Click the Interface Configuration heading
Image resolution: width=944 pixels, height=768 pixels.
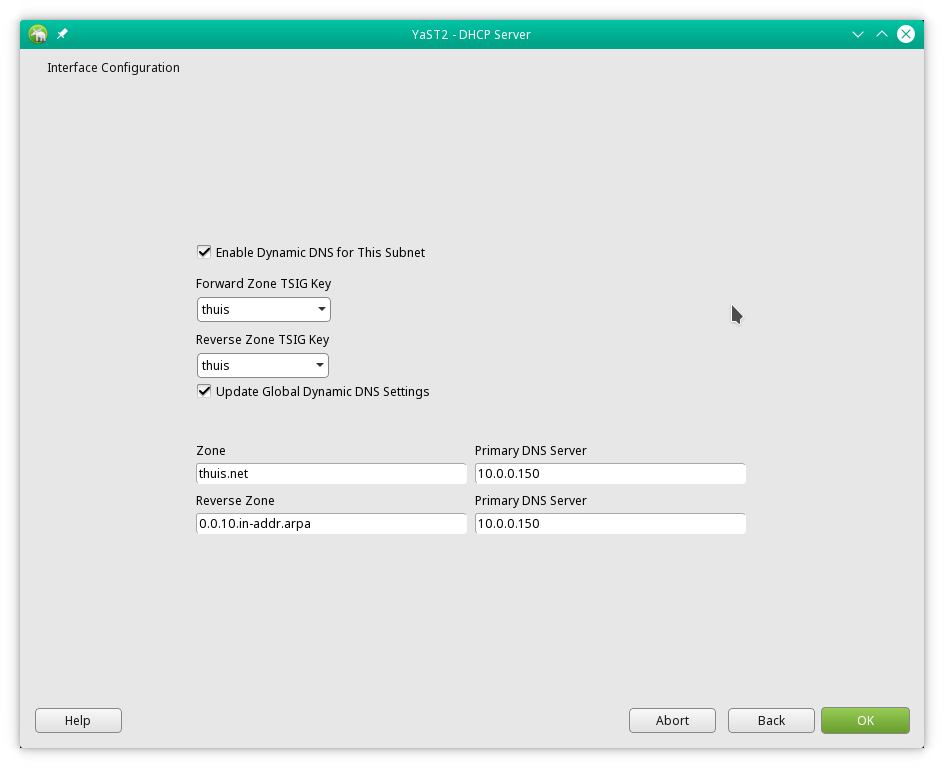pos(113,68)
